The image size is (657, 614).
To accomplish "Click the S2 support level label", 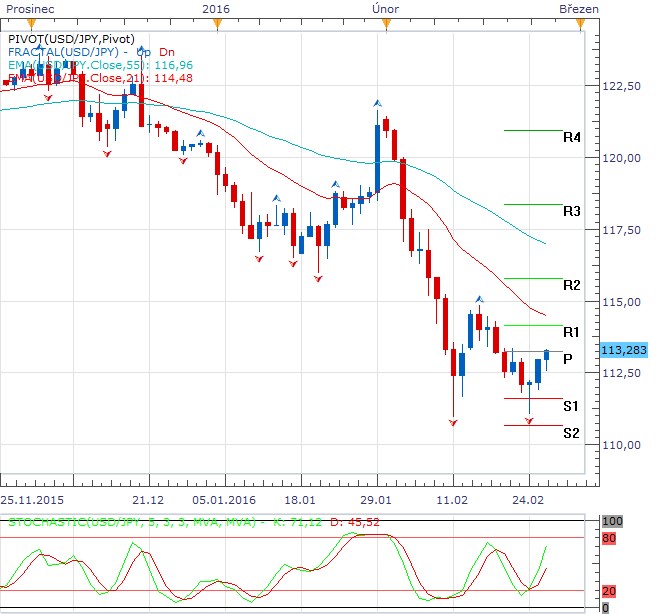I will pos(571,433).
